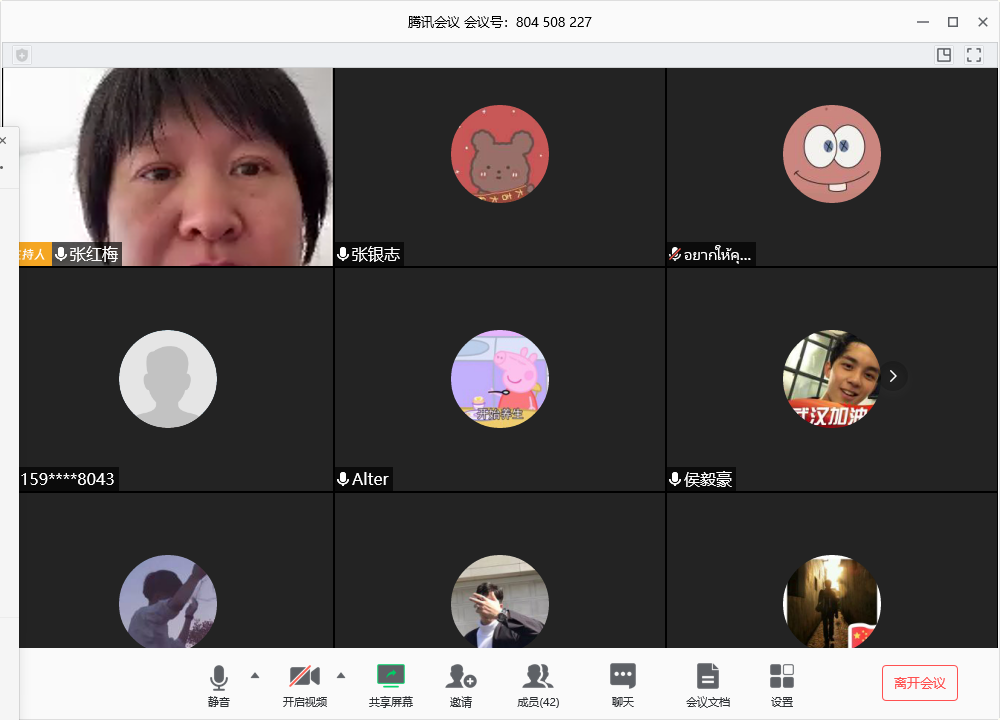Expand the audio options arrow beside 静音
The height and width of the screenshot is (720, 1000).
click(254, 676)
